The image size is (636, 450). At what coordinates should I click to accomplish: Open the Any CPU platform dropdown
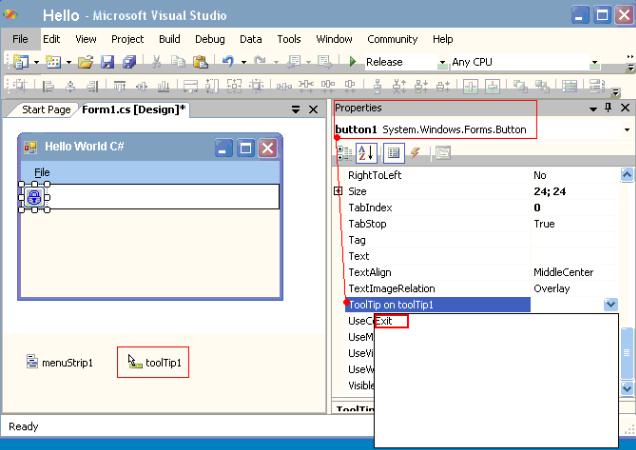point(595,62)
